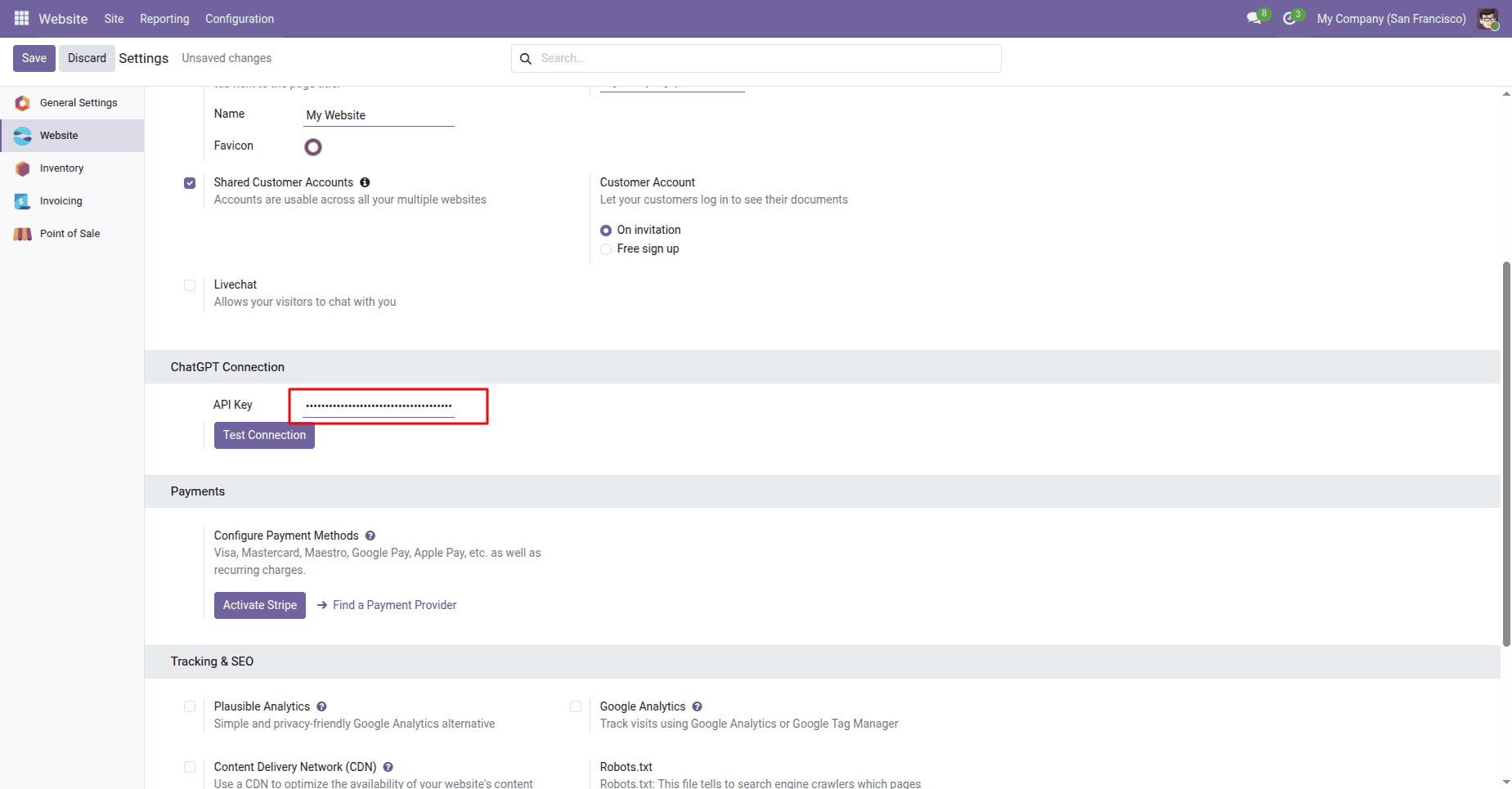Image resolution: width=1512 pixels, height=789 pixels.
Task: Select the Free sign up radio option
Action: pos(606,249)
